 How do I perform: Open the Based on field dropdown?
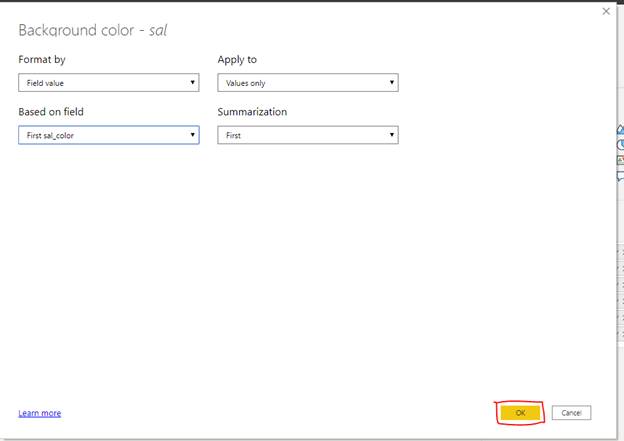[109, 135]
